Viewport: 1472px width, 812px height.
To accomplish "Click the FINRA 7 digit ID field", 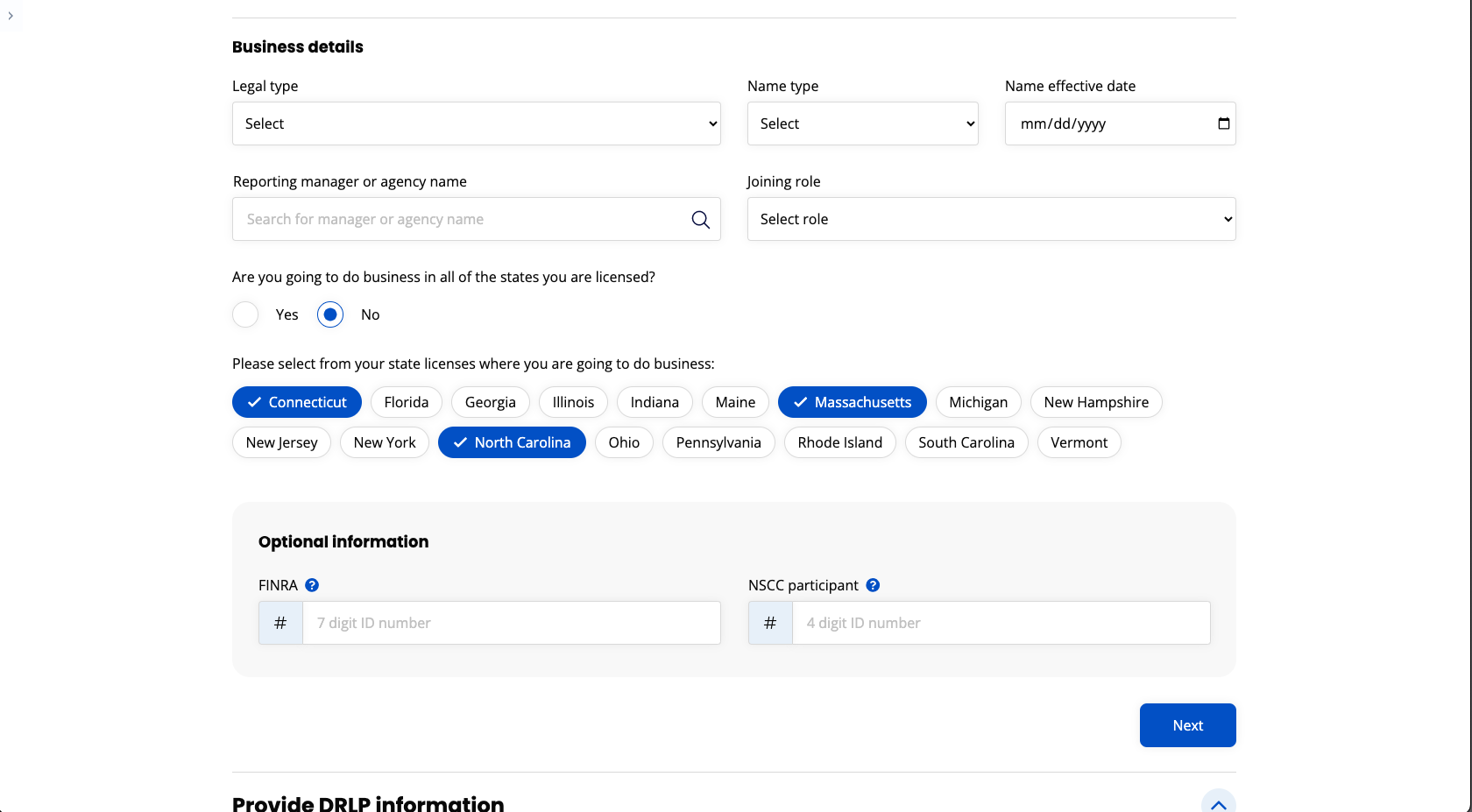I will [x=511, y=623].
